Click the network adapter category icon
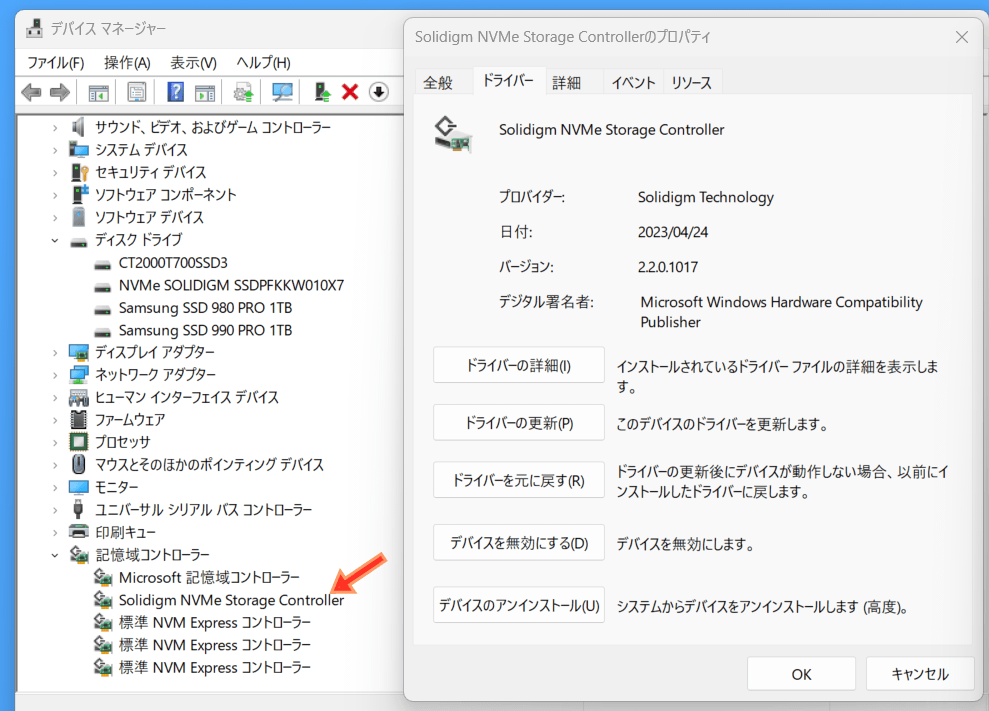This screenshot has height=711, width=989. 79,375
